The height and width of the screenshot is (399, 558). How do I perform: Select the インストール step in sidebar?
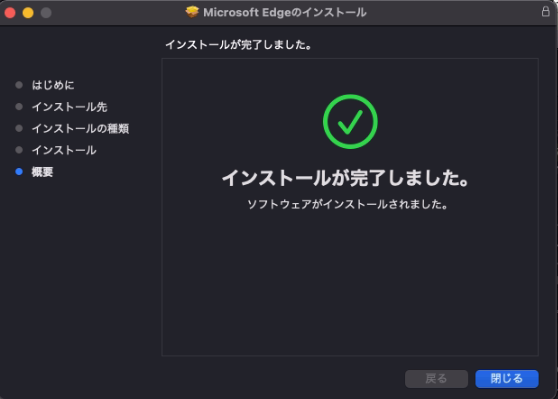point(64,150)
